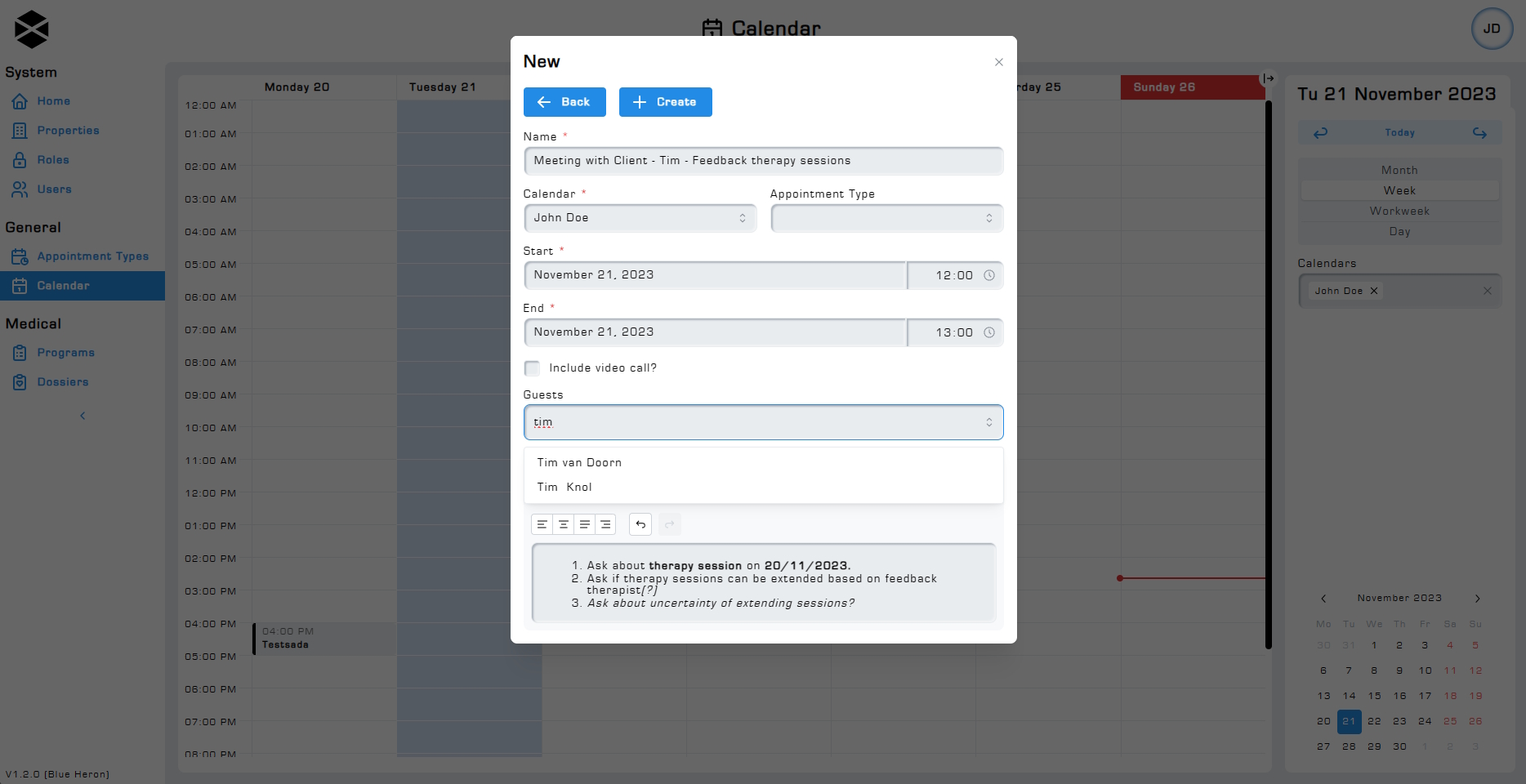
Task: Edit the appointment Name field
Action: [763, 161]
